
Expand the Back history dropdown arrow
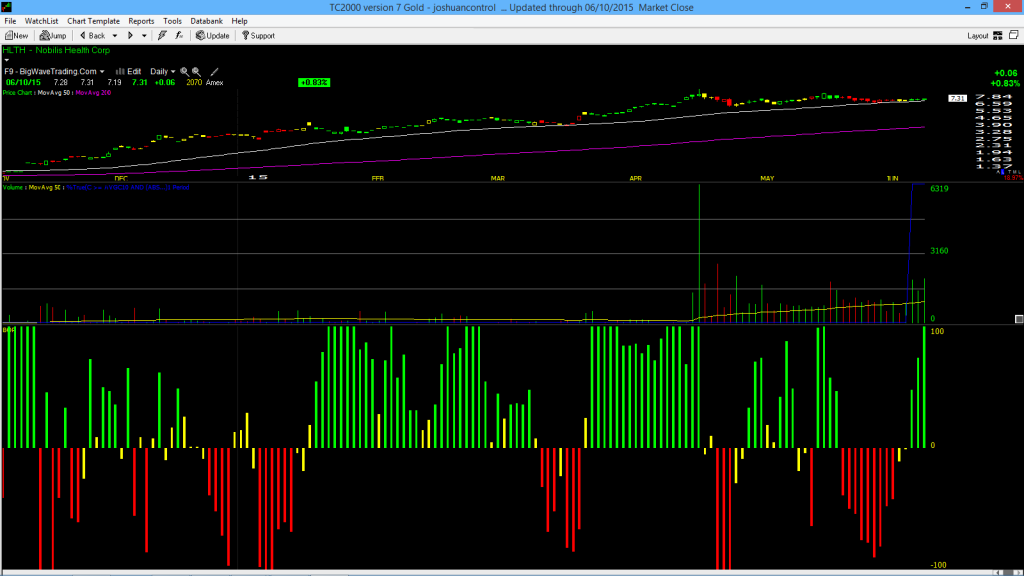click(x=115, y=36)
